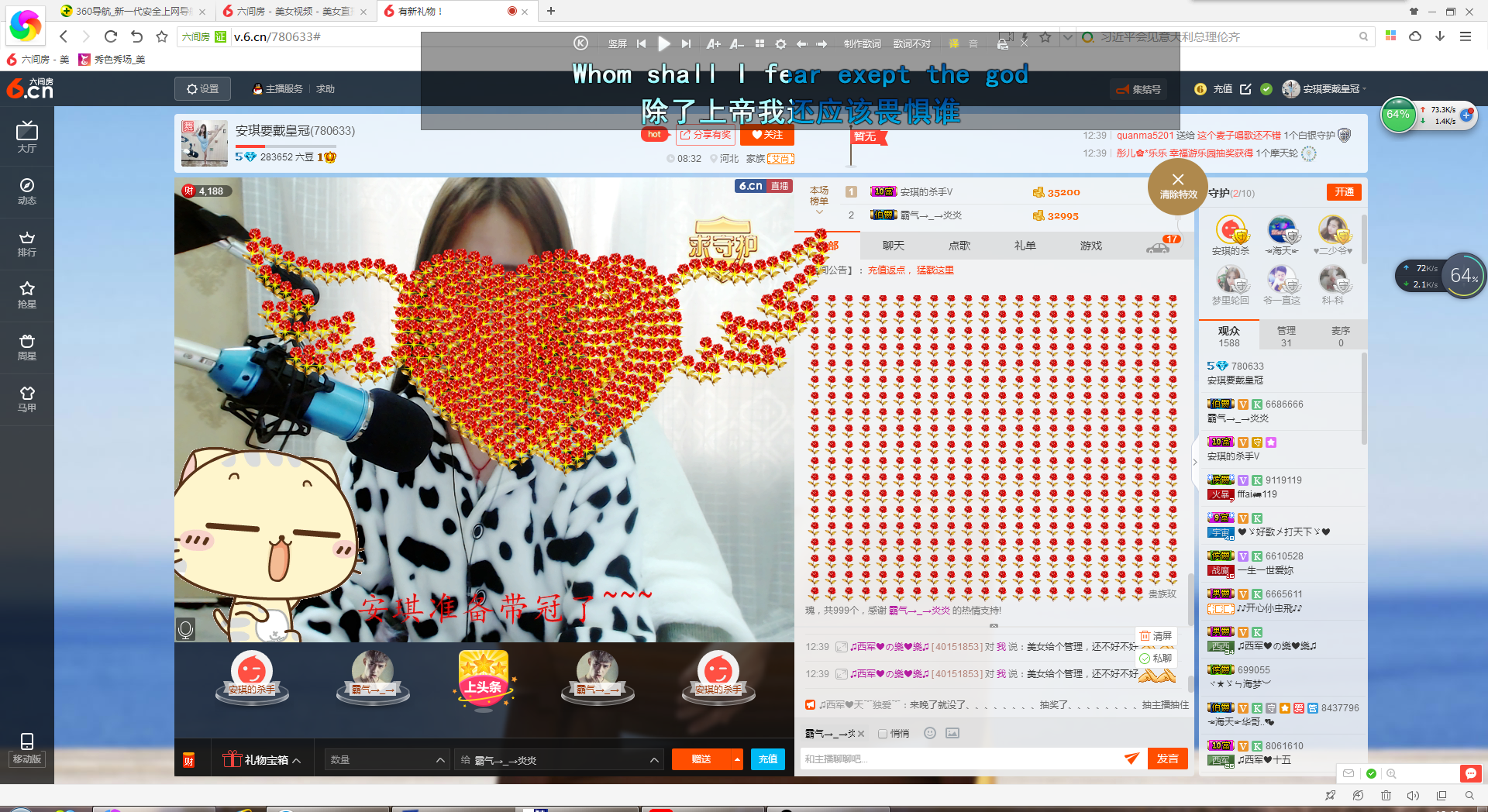The height and width of the screenshot is (812, 1488).
Task: Click the lyrics lock icon
Action: (1002, 44)
